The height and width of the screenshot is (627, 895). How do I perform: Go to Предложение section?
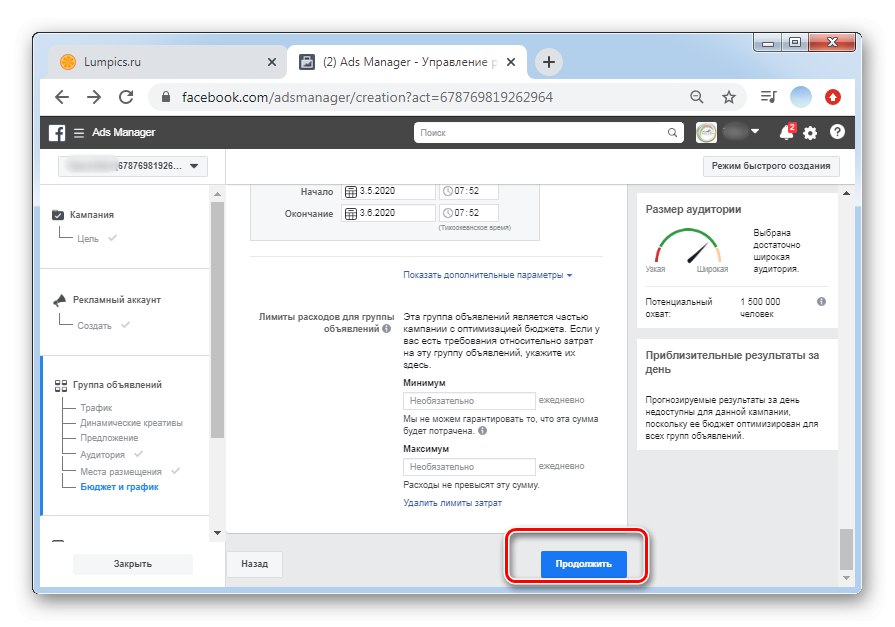coord(109,438)
